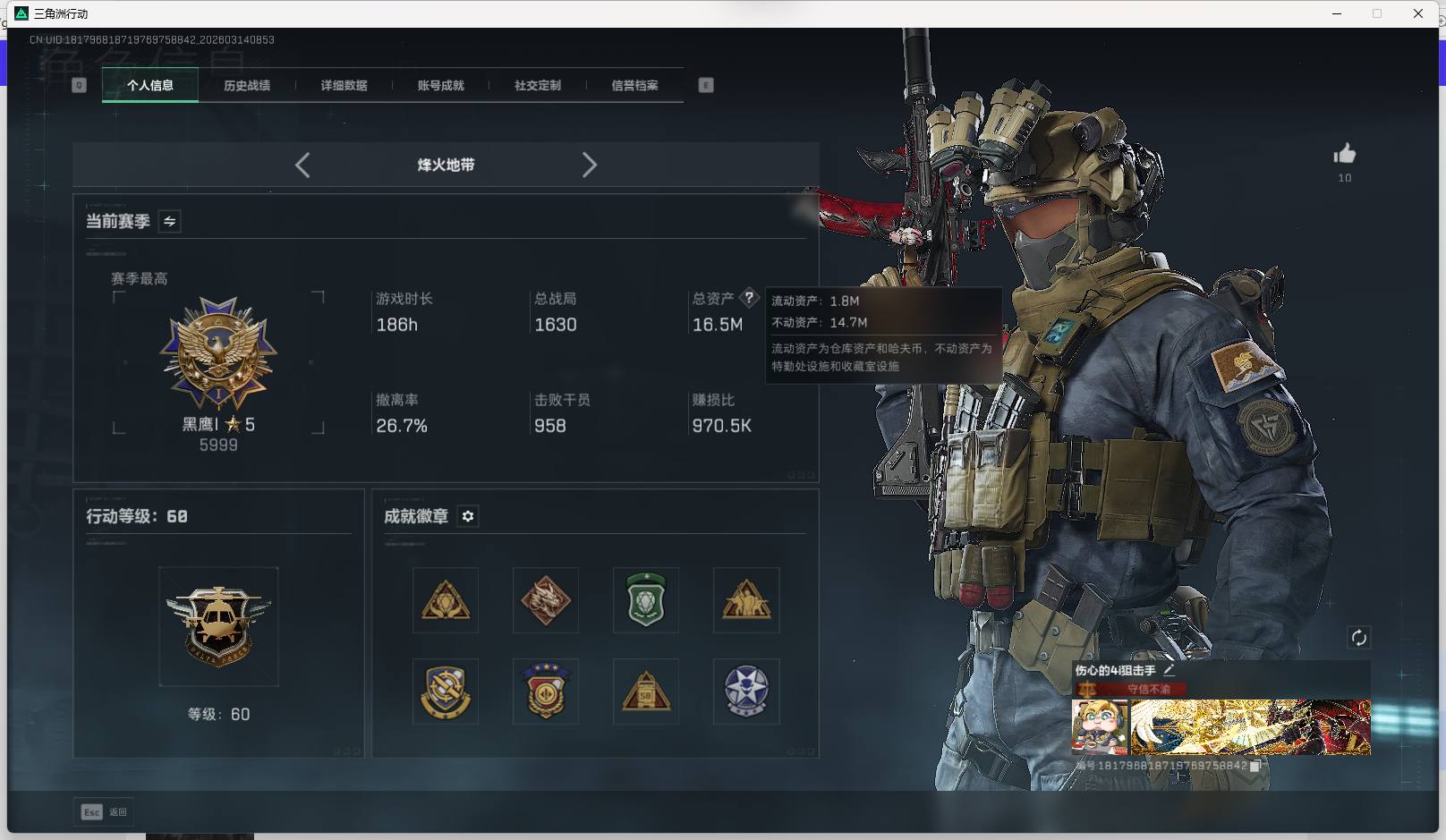The image size is (1446, 840).
Task: Click the 赚损比 value 970.5K
Action: tap(722, 426)
